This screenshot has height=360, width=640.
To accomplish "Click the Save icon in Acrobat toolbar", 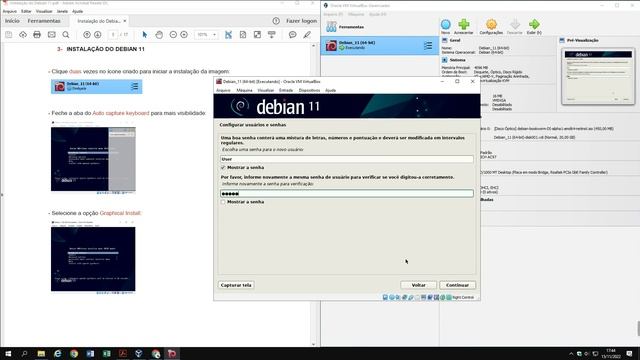I will [9, 35].
